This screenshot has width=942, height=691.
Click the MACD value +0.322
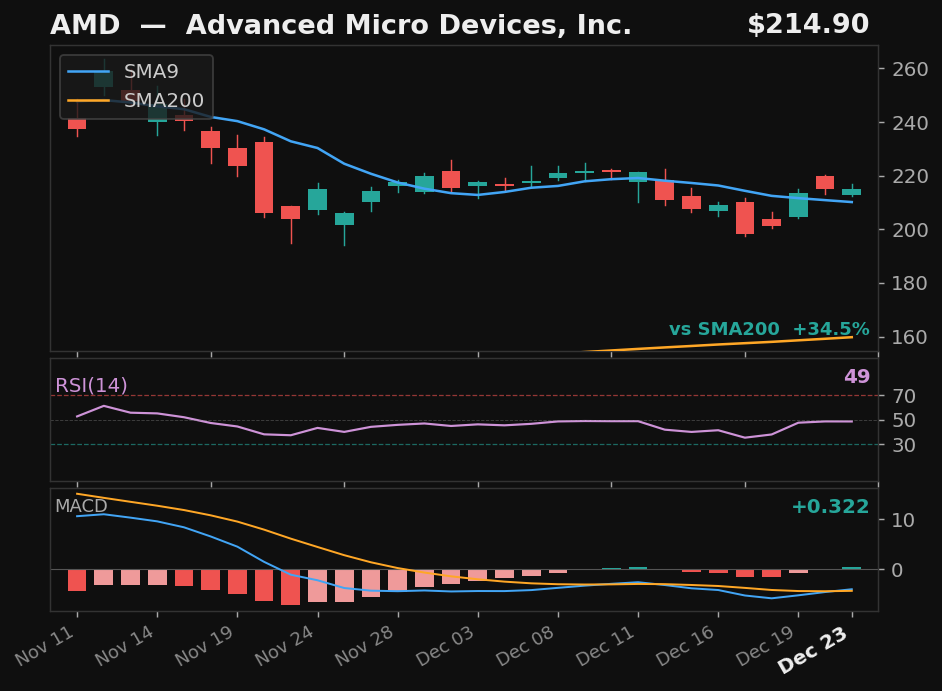(x=830, y=507)
